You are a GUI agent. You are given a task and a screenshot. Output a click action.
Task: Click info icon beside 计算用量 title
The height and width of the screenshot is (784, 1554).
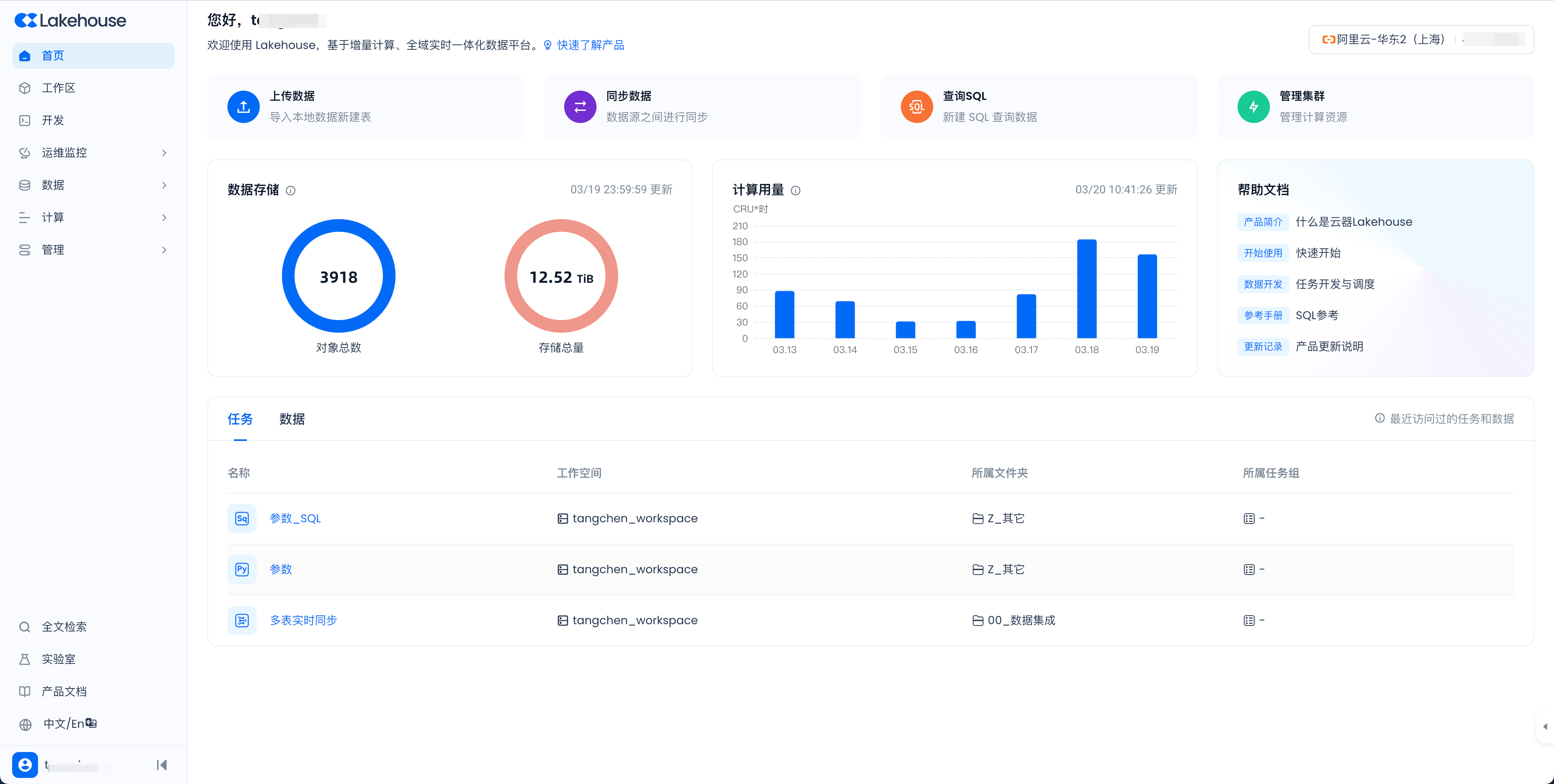coord(796,191)
